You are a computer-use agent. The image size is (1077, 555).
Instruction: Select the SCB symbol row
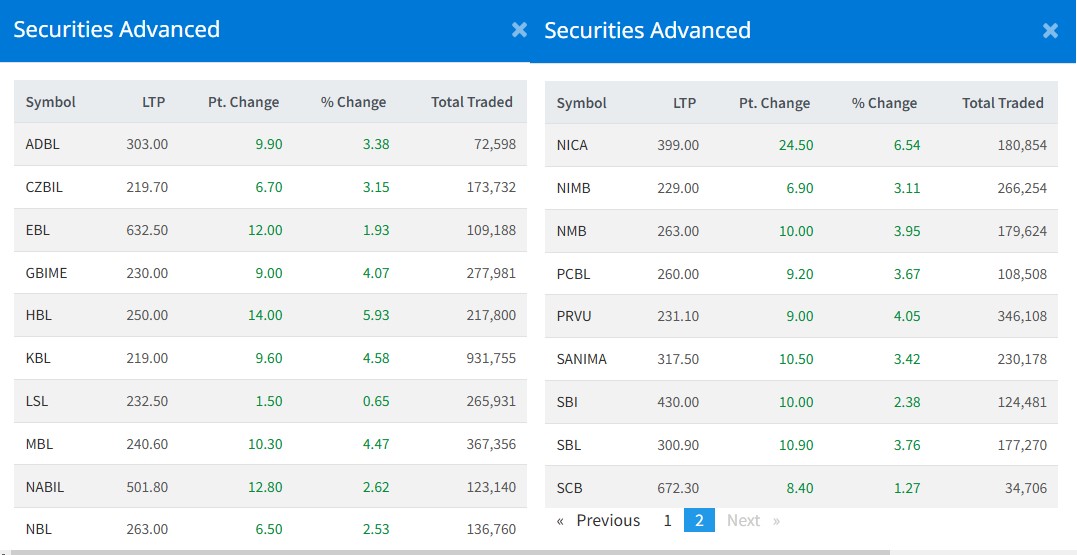[569, 488]
